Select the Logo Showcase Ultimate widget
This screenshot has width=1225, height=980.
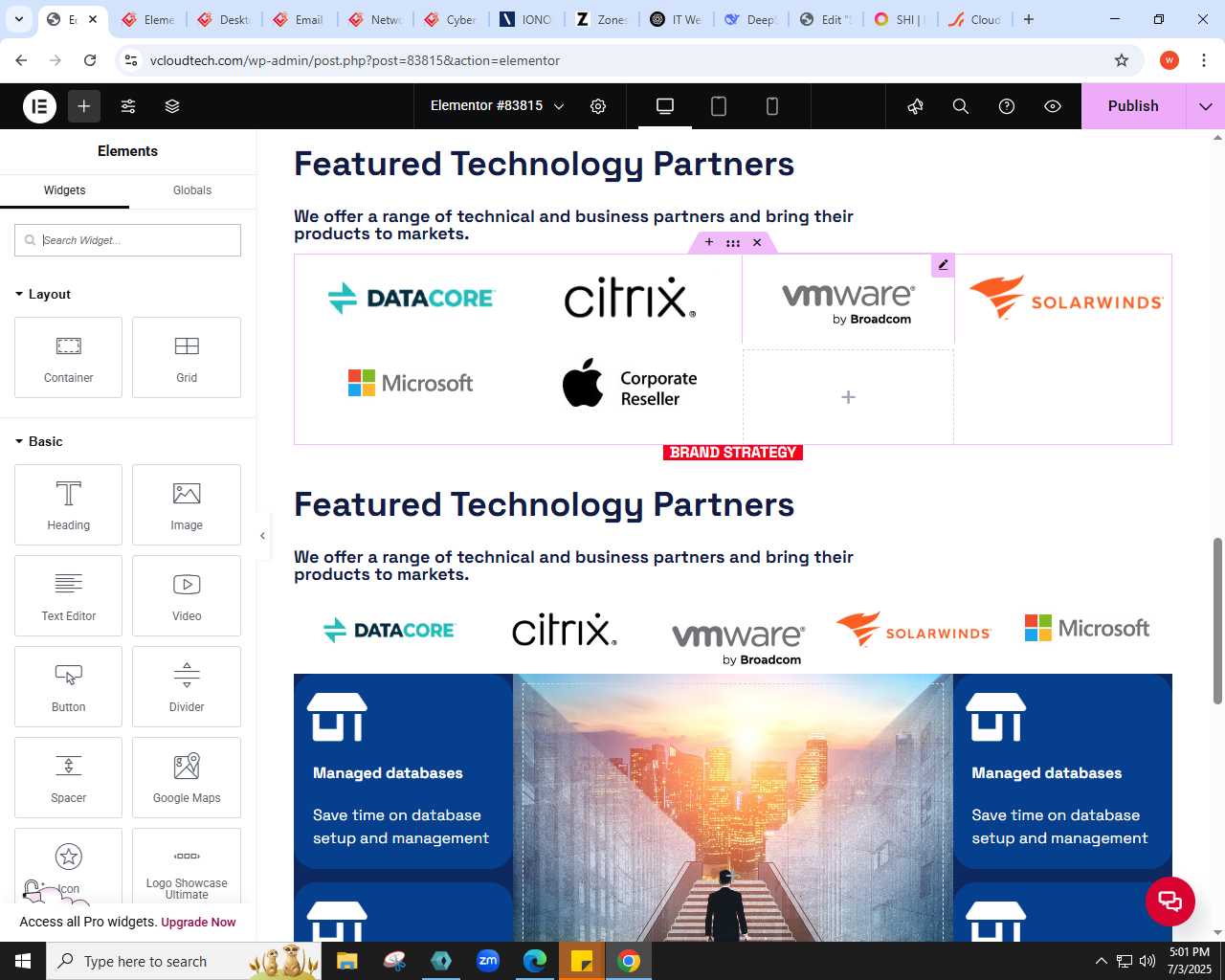[187, 866]
